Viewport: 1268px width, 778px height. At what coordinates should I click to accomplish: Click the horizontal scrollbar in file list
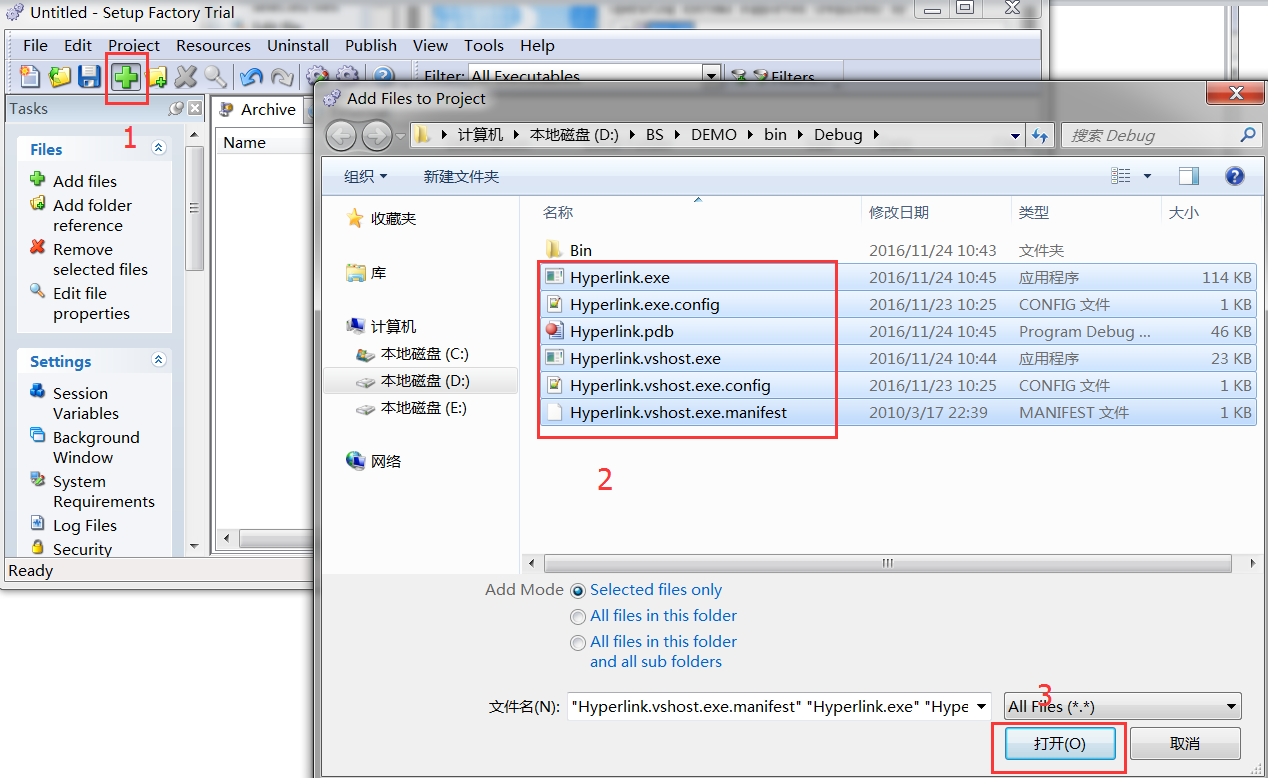(887, 563)
